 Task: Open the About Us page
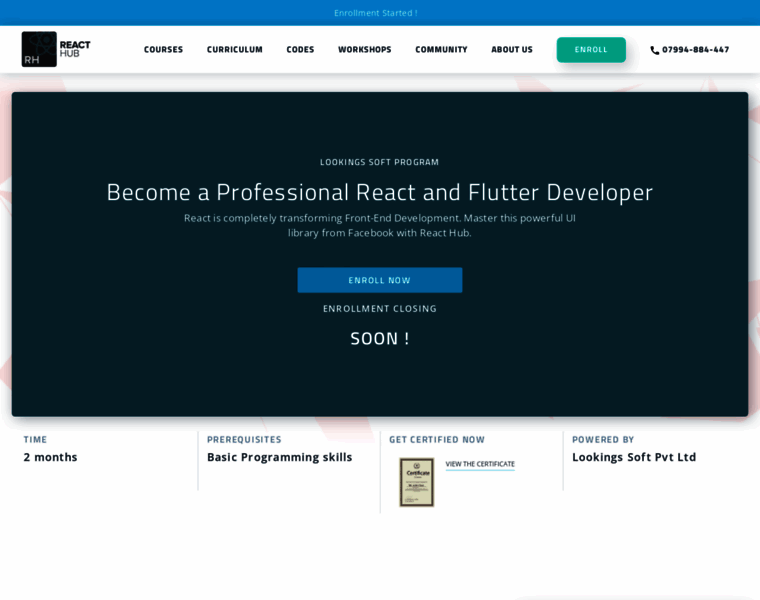click(x=512, y=49)
